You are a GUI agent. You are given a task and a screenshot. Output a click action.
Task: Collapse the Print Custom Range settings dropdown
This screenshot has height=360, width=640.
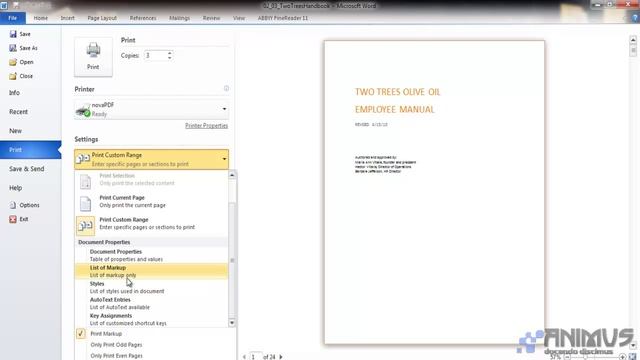coord(224,159)
